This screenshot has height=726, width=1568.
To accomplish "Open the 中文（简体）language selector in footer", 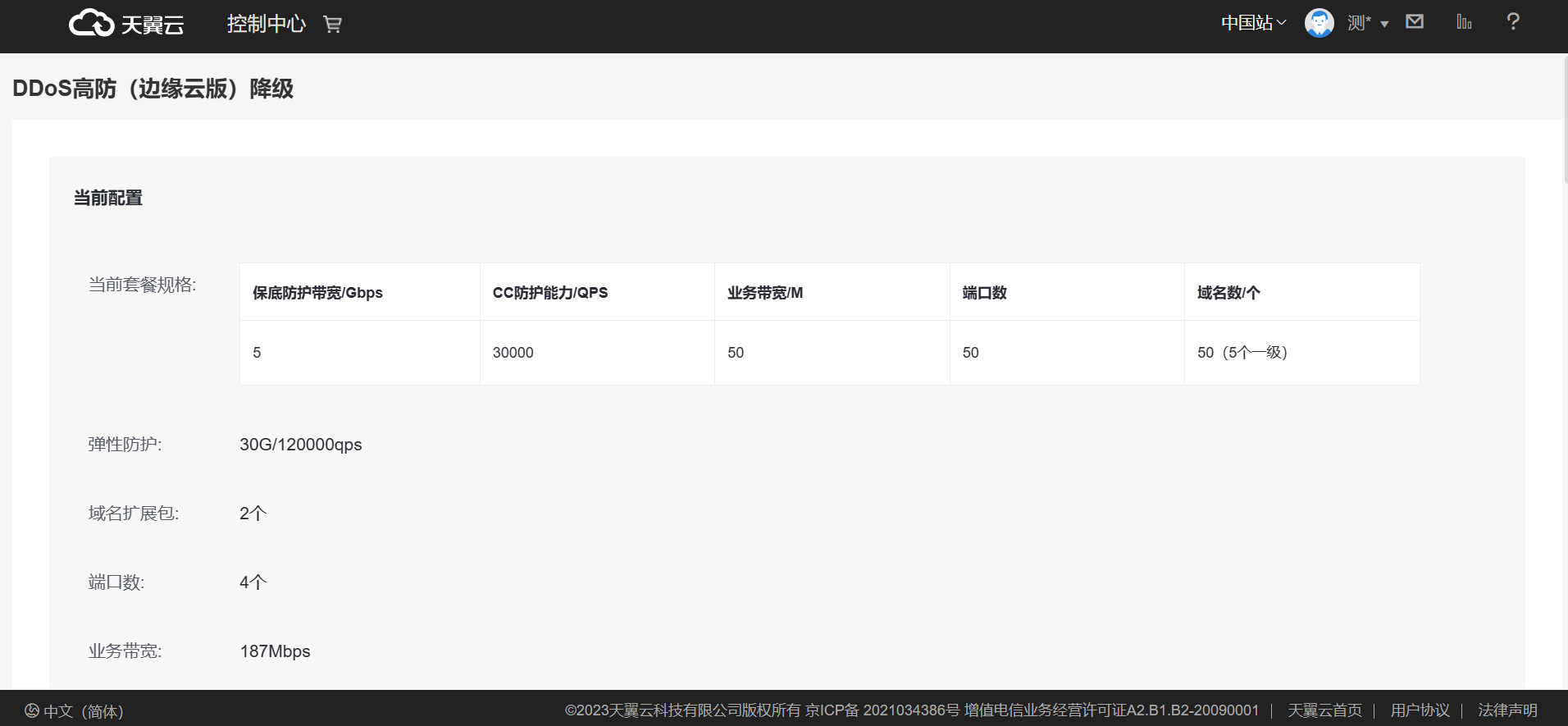I will 74,711.
